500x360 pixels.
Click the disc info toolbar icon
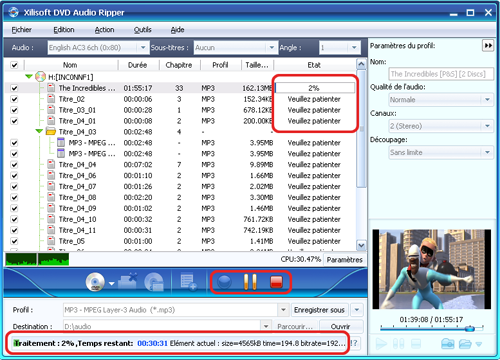(154, 282)
